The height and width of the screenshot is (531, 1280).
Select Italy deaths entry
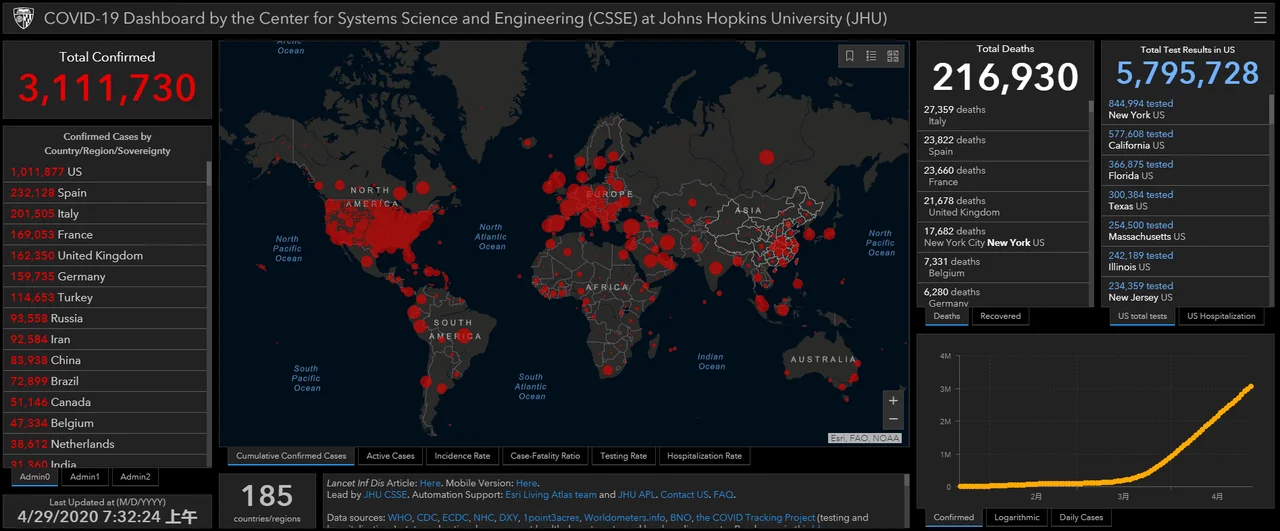(x=1003, y=115)
